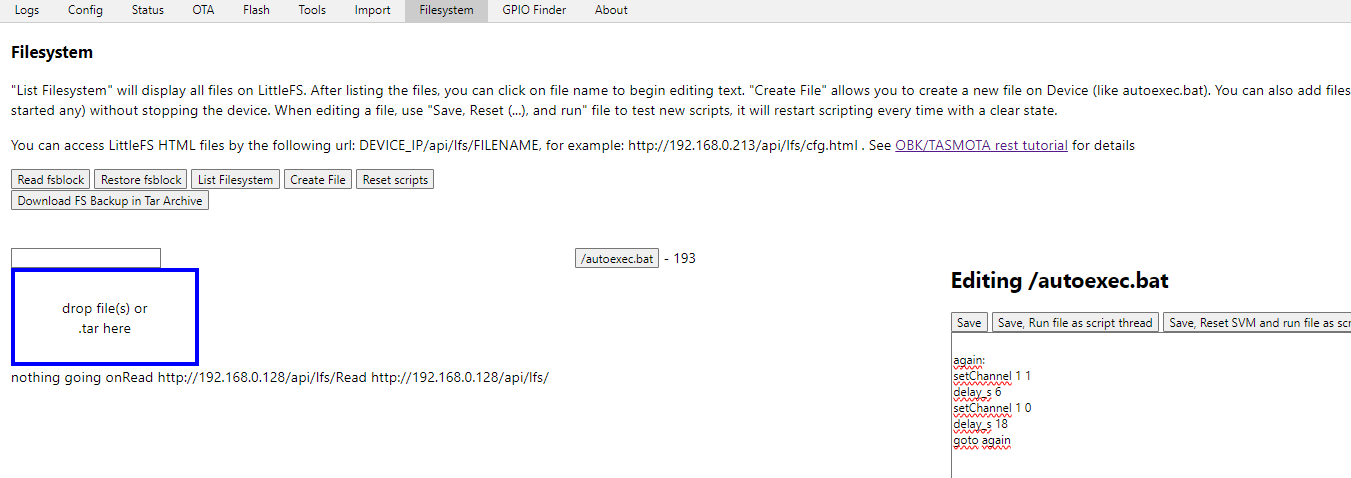Screen dimensions: 1351x478
Task: Click the Read fsblock button
Action: (50, 180)
